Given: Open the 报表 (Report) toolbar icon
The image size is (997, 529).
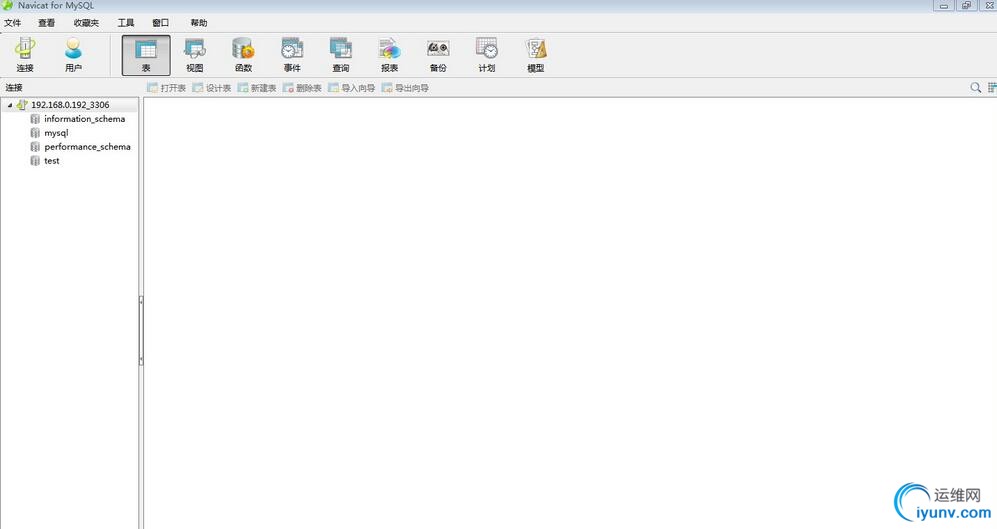Looking at the screenshot, I should pyautogui.click(x=389, y=55).
